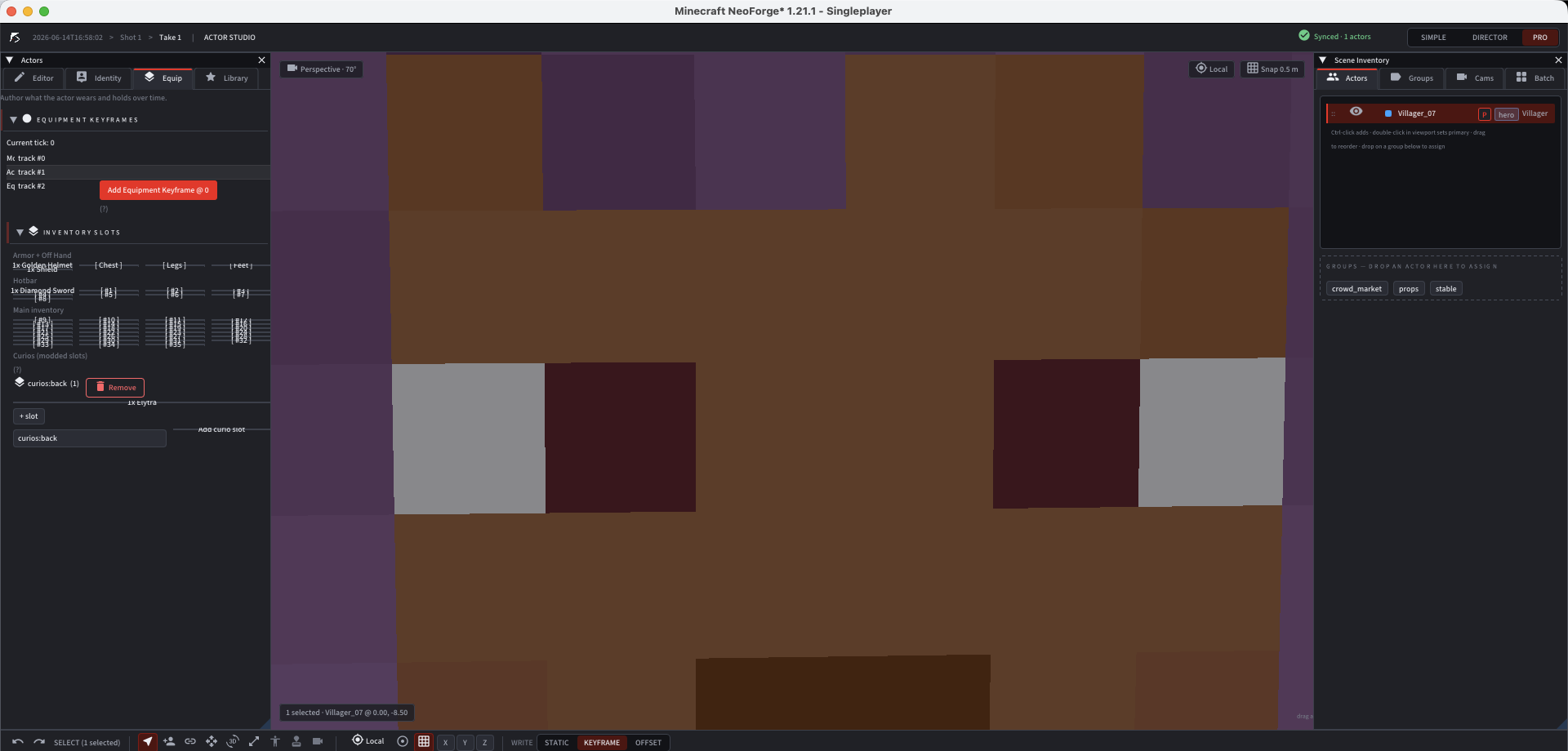This screenshot has height=751, width=1568.
Task: Close the Actors panel
Action: pos(261,60)
